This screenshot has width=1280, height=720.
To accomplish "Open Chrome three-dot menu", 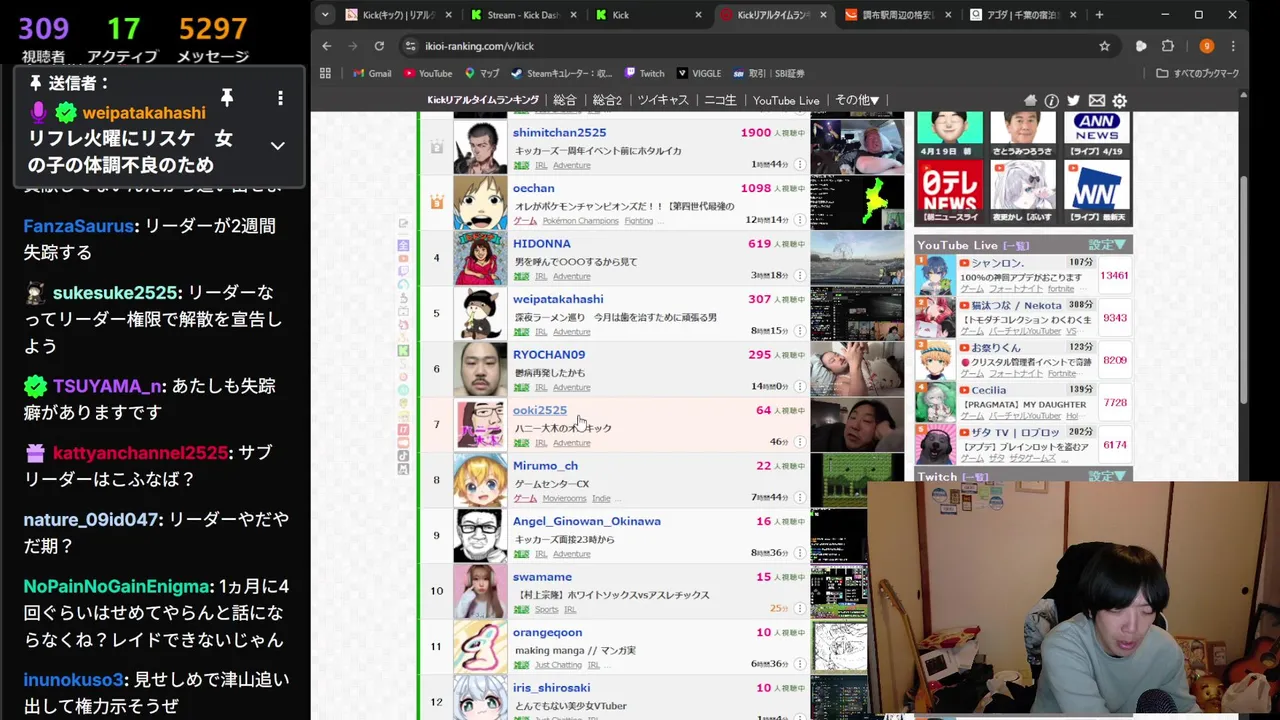I will click(1233, 46).
